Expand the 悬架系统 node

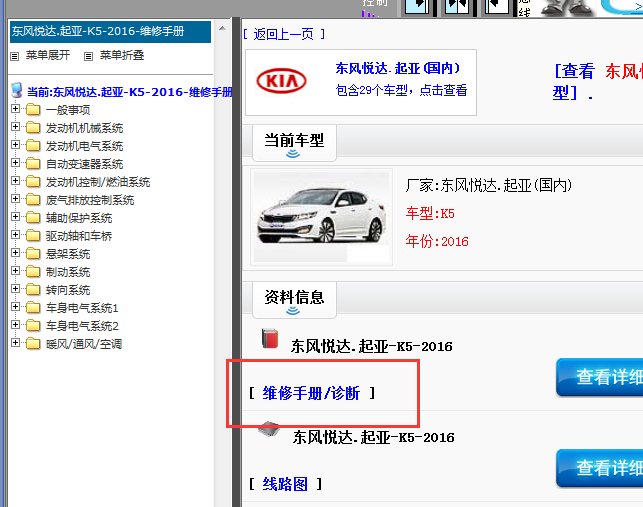[x=15, y=253]
